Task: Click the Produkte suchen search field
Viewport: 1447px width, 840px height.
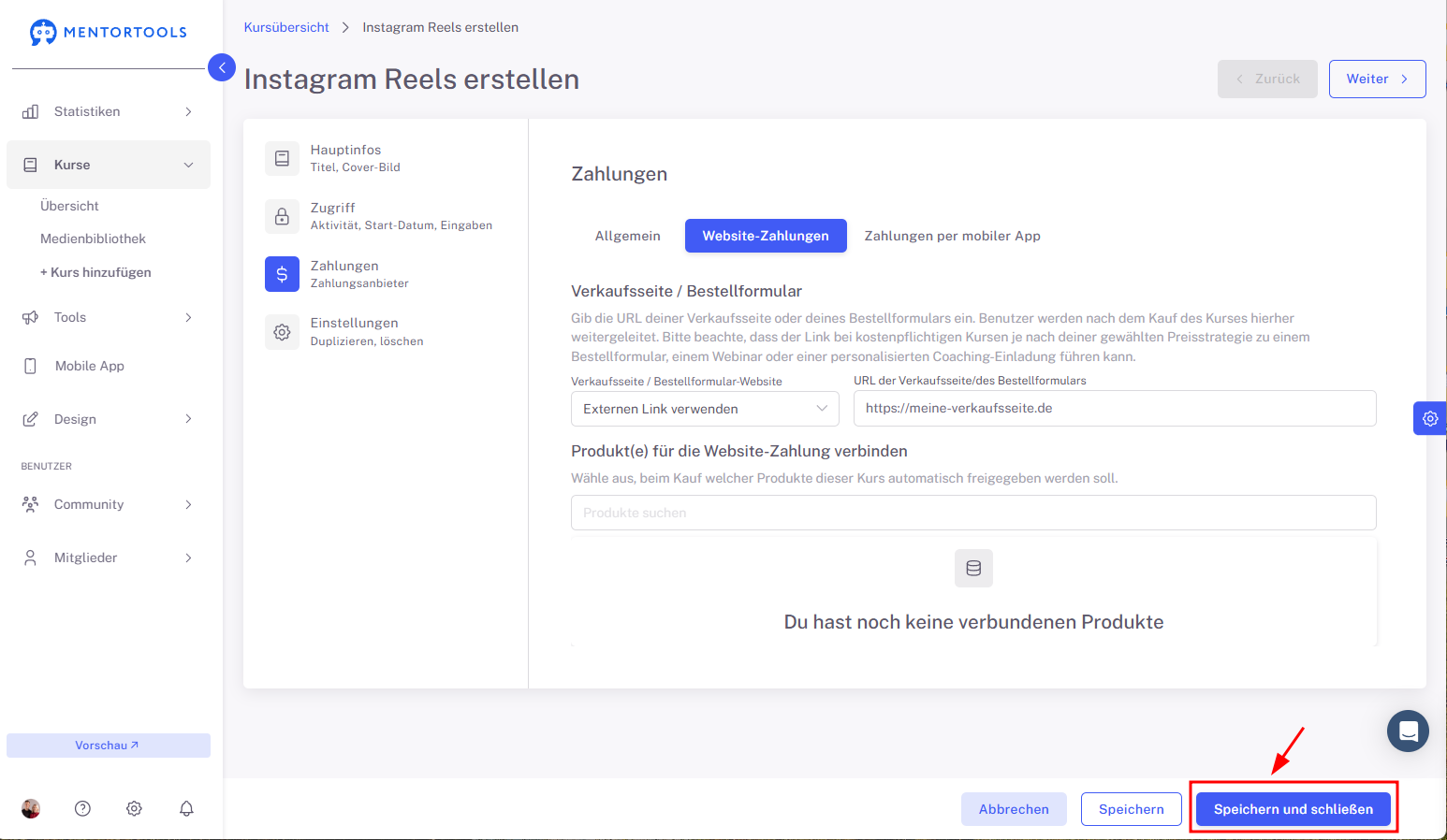Action: click(x=973, y=513)
